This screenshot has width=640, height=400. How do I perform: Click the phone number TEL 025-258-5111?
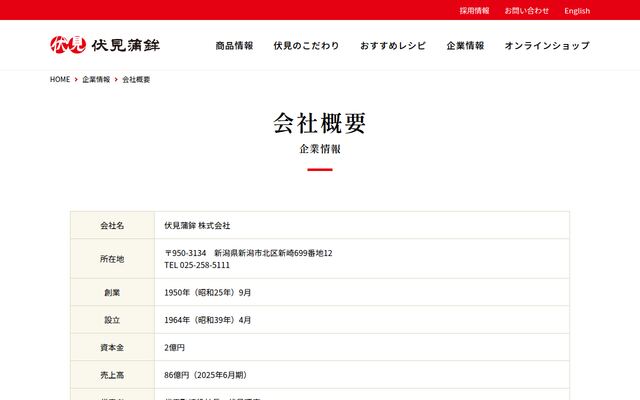(197, 265)
